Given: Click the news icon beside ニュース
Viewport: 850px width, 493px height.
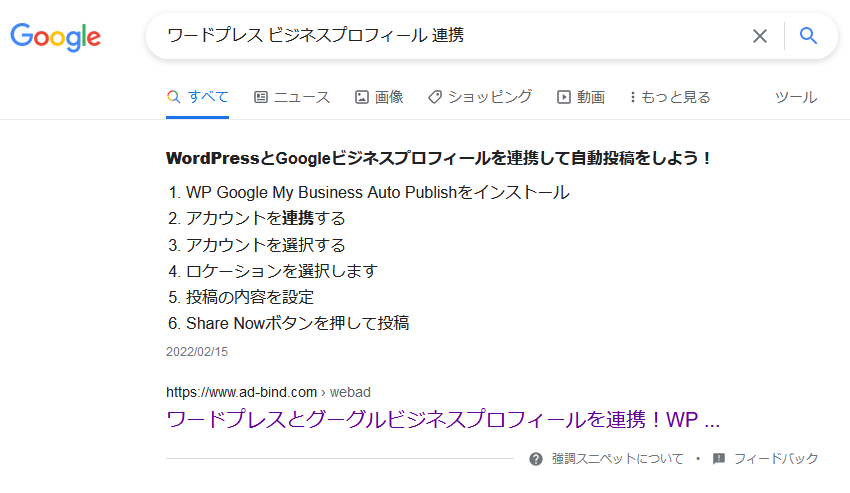Looking at the screenshot, I should tap(261, 97).
